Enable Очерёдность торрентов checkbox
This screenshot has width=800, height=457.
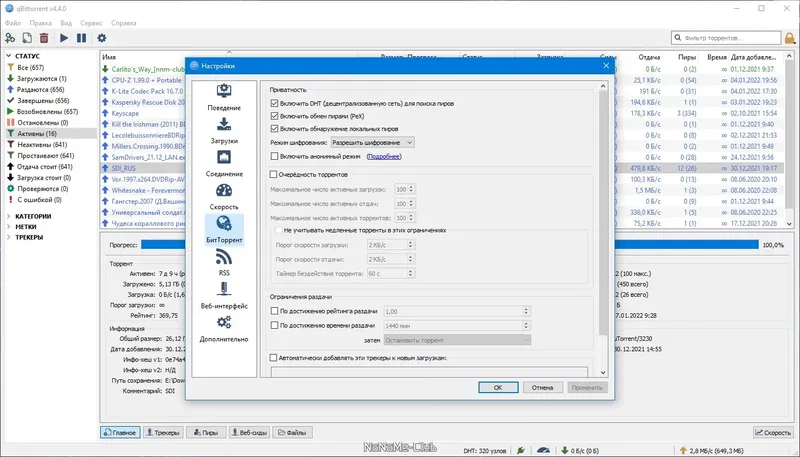coord(273,174)
